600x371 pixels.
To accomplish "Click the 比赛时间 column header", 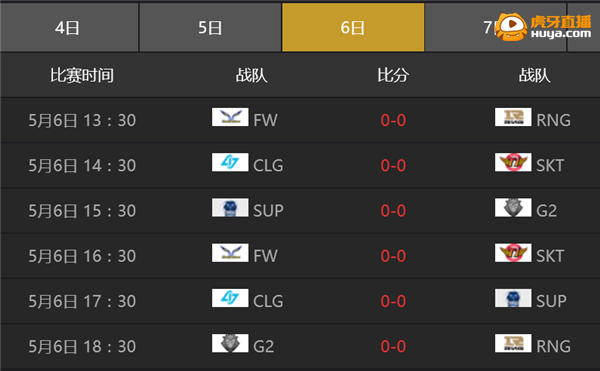I will [x=82, y=75].
